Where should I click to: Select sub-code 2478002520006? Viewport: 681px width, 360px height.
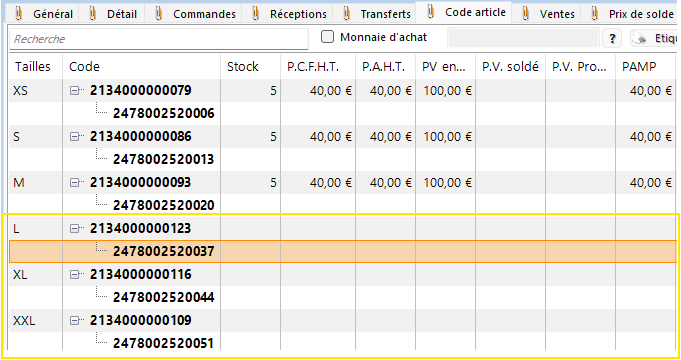(164, 113)
